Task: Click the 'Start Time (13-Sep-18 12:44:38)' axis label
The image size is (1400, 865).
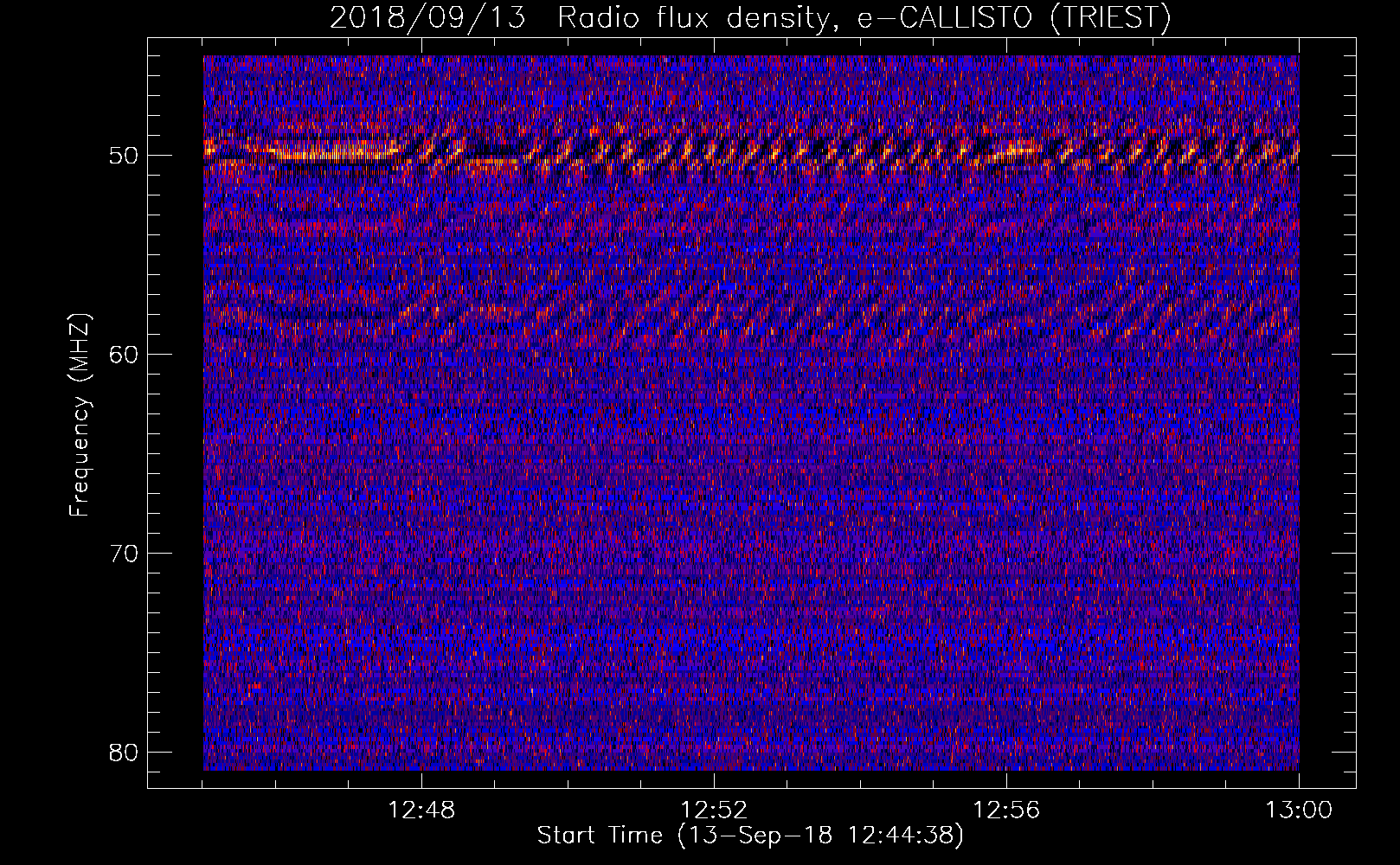Action: (750, 836)
